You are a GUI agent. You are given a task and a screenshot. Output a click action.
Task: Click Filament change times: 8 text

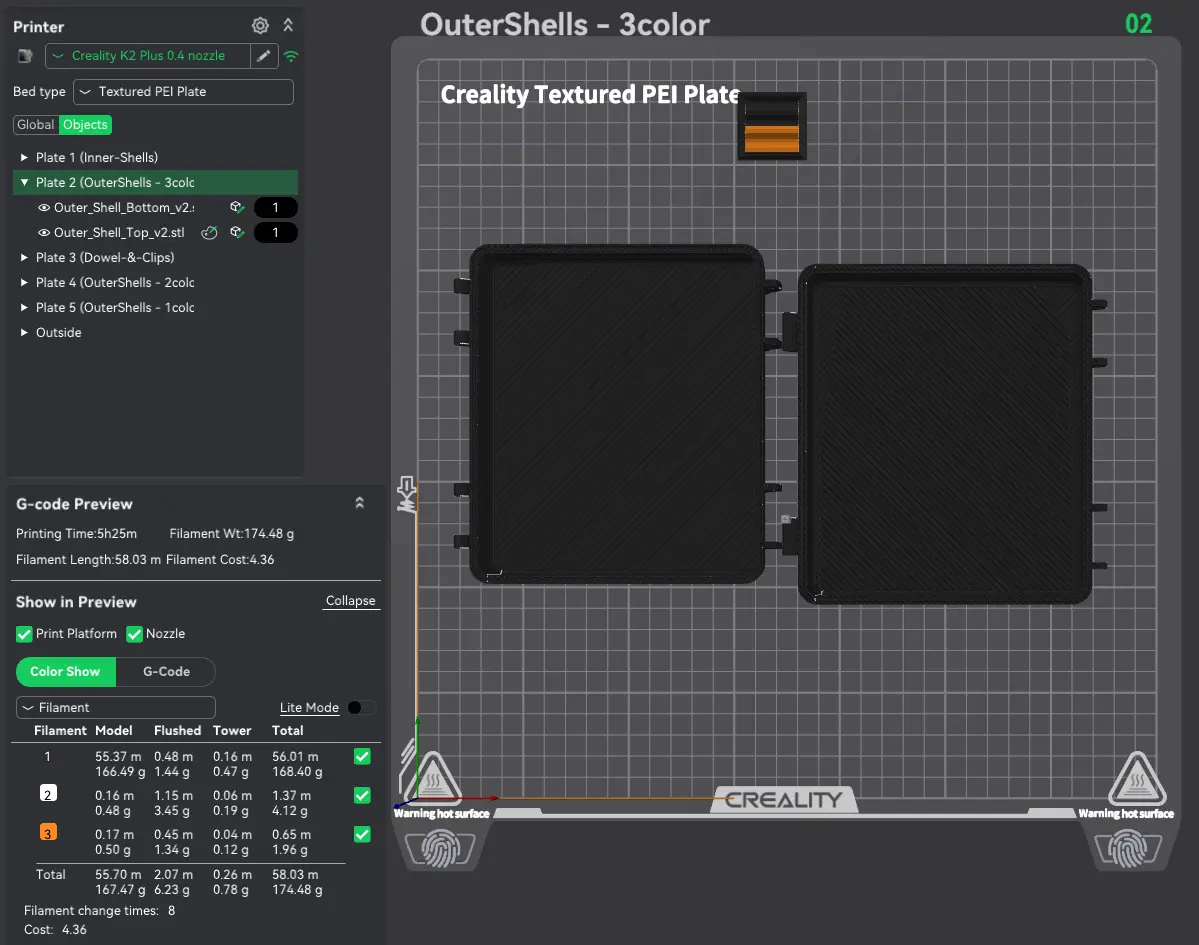[x=99, y=911]
